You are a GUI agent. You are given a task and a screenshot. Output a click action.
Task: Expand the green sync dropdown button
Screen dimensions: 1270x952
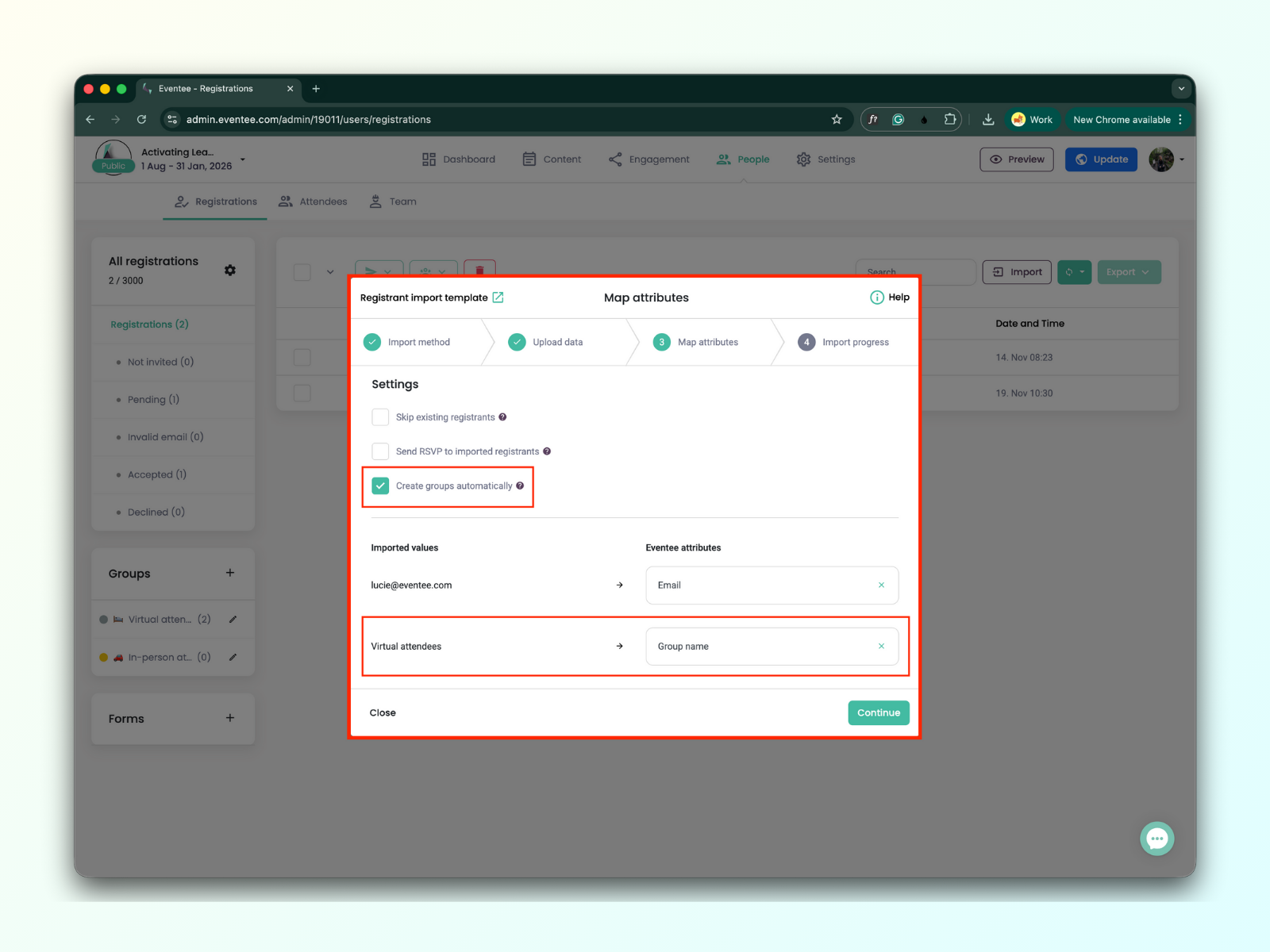click(x=1075, y=272)
